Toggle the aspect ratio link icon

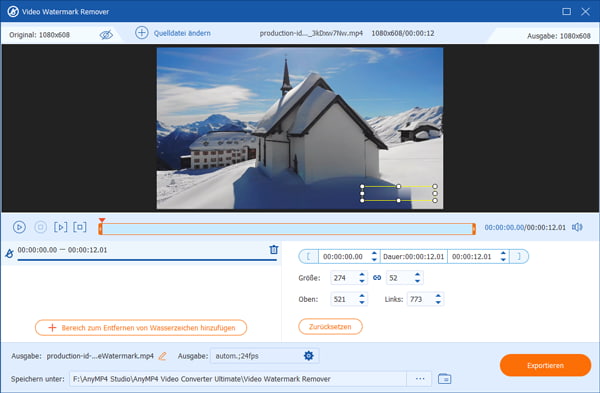(x=377, y=278)
